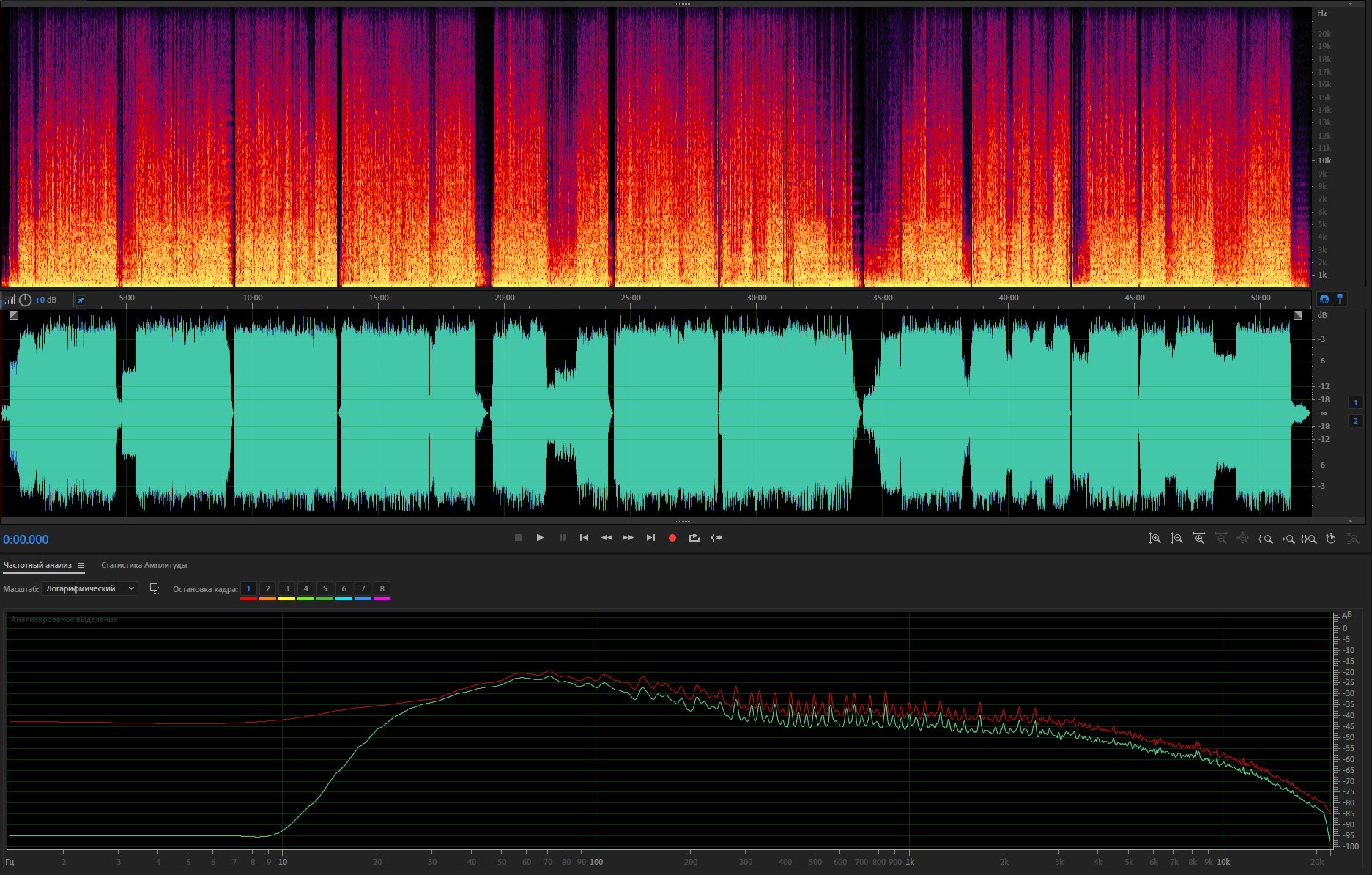The image size is (1372, 875).
Task: Toggle Skip Selection
Action: pos(716,538)
